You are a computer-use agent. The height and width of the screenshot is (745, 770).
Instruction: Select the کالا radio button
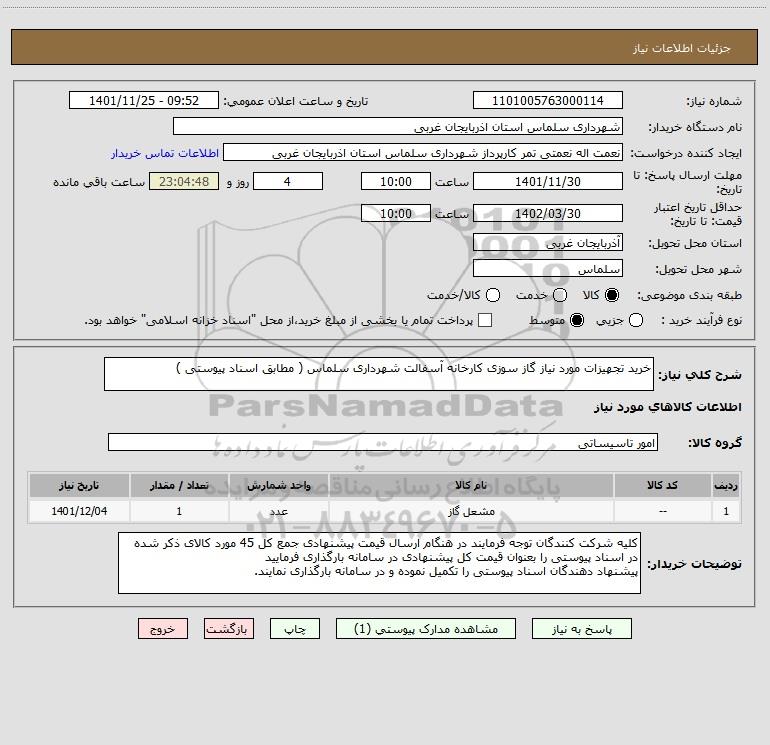612,295
